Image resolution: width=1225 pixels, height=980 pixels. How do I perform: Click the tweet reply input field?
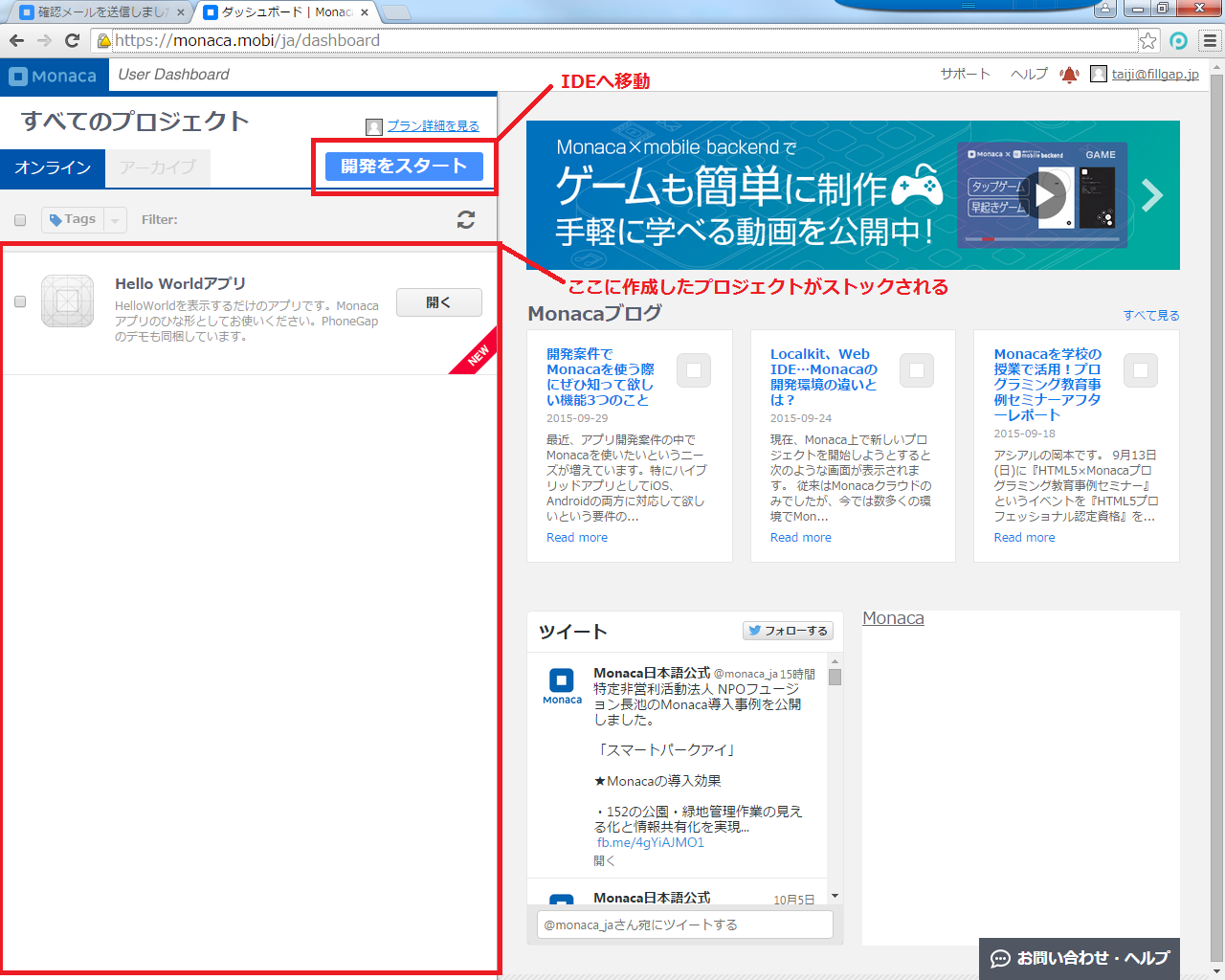(x=684, y=924)
